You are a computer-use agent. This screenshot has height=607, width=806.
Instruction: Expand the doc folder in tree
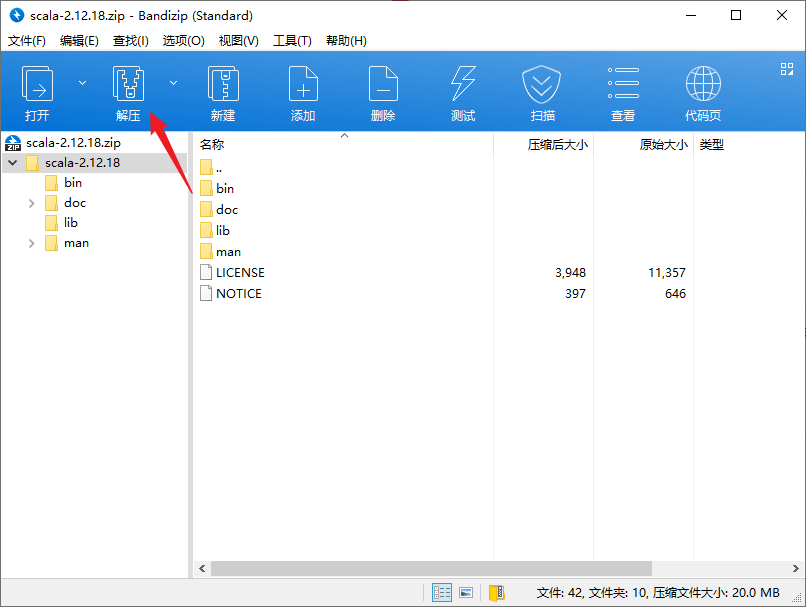pos(33,203)
